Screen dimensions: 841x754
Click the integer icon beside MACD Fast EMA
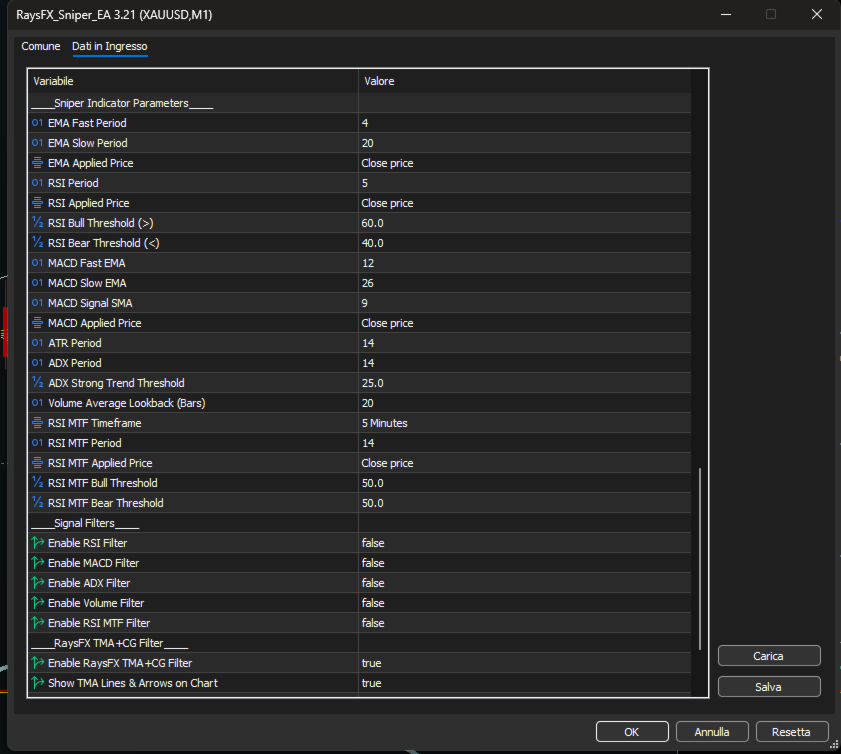click(x=37, y=263)
